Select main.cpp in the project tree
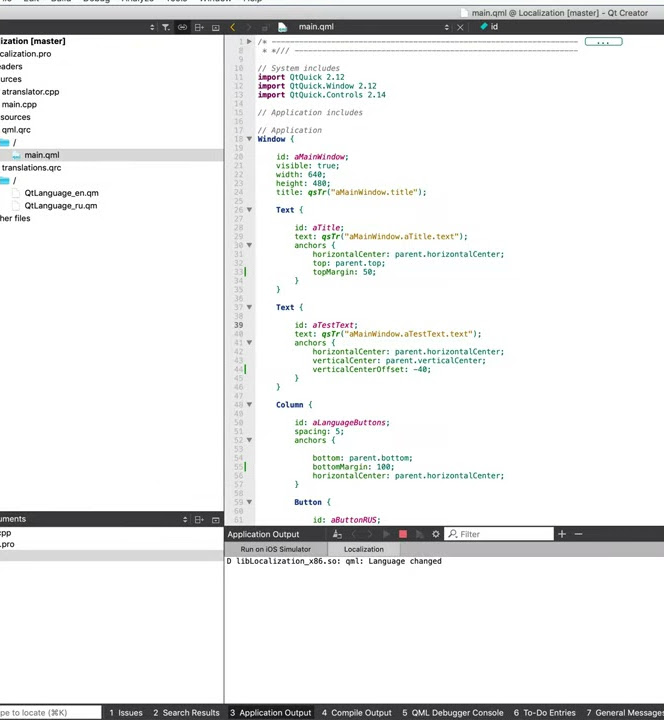 pyautogui.click(x=19, y=104)
